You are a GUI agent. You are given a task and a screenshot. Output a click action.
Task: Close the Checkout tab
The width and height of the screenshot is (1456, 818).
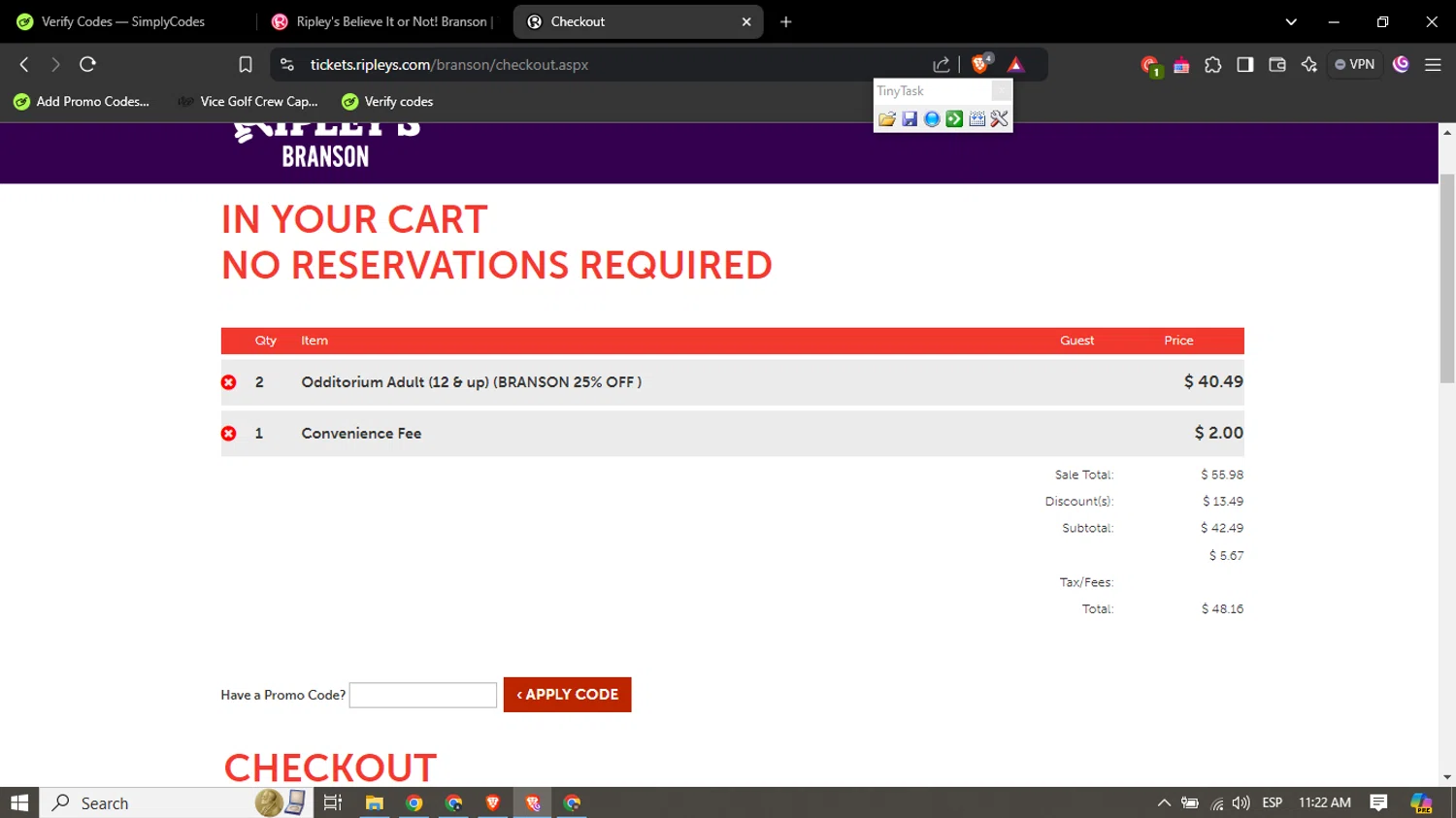(746, 21)
